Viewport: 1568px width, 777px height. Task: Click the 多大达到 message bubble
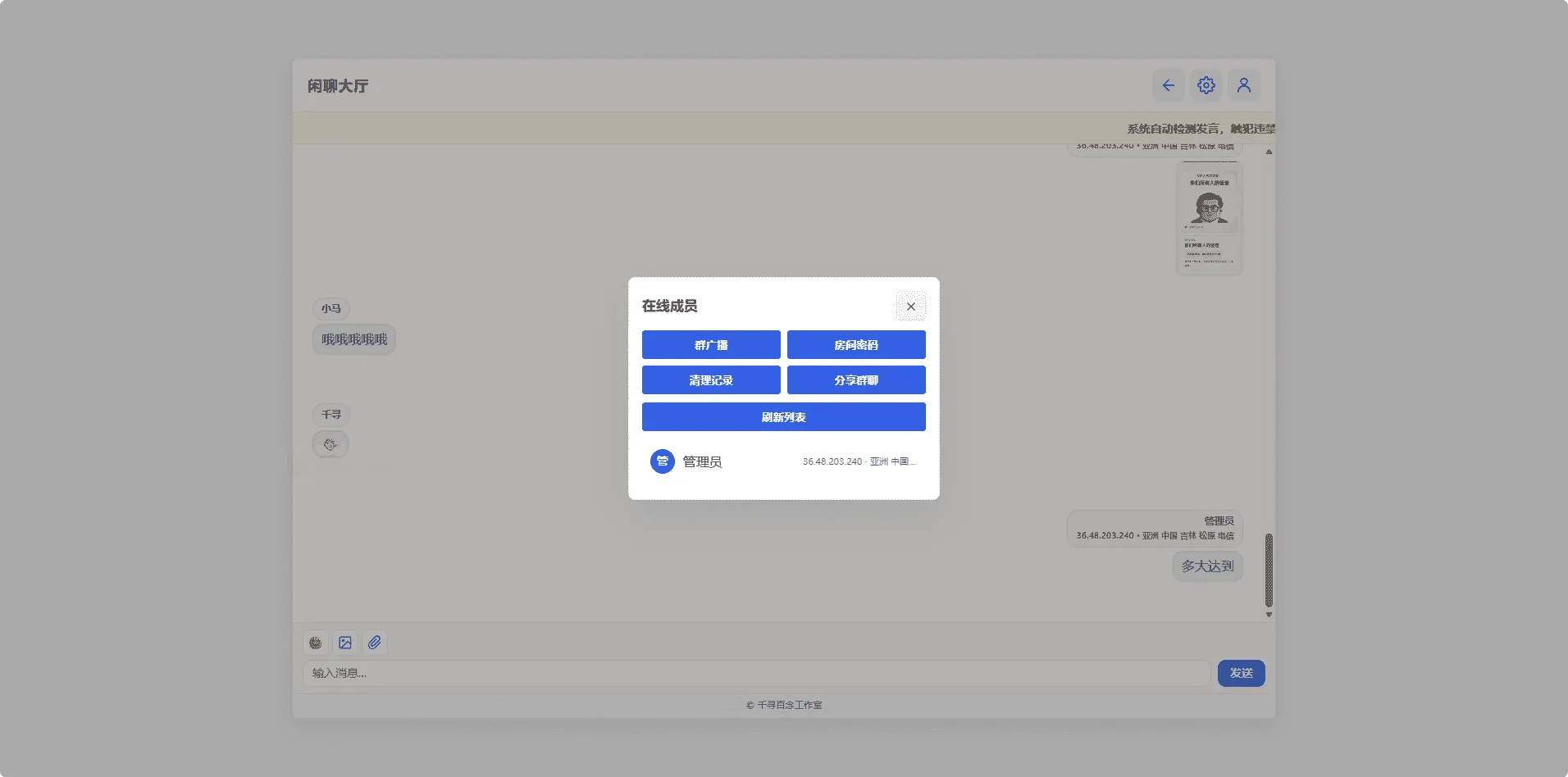click(1207, 566)
